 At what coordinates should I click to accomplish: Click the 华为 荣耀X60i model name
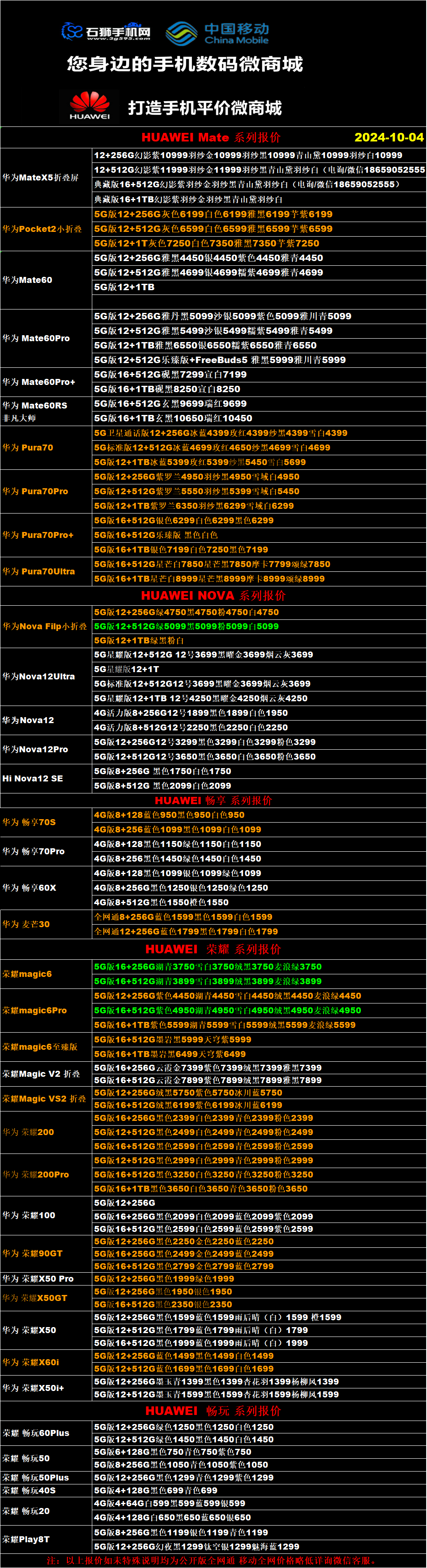pos(30,1362)
